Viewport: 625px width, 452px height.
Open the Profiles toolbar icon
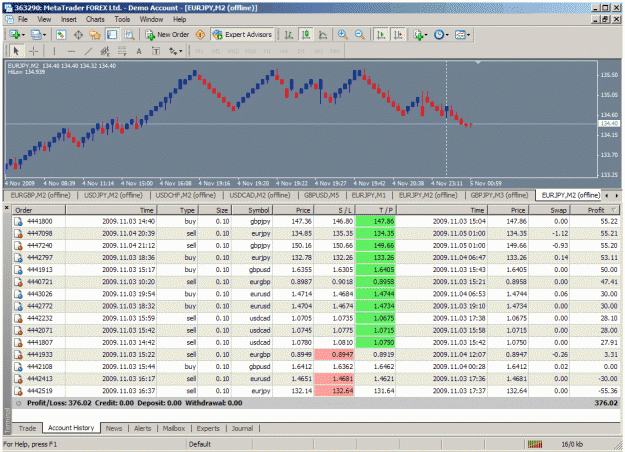[36, 35]
